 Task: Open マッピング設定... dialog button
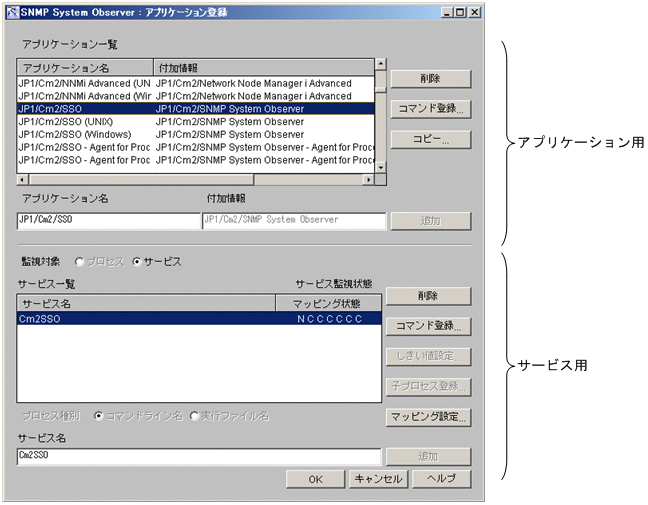pyautogui.click(x=428, y=417)
